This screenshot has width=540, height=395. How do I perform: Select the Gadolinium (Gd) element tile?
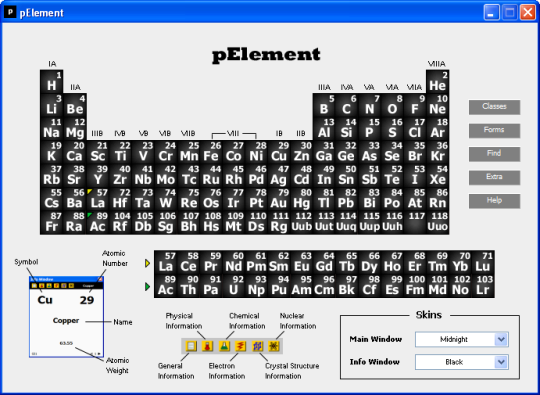(324, 262)
